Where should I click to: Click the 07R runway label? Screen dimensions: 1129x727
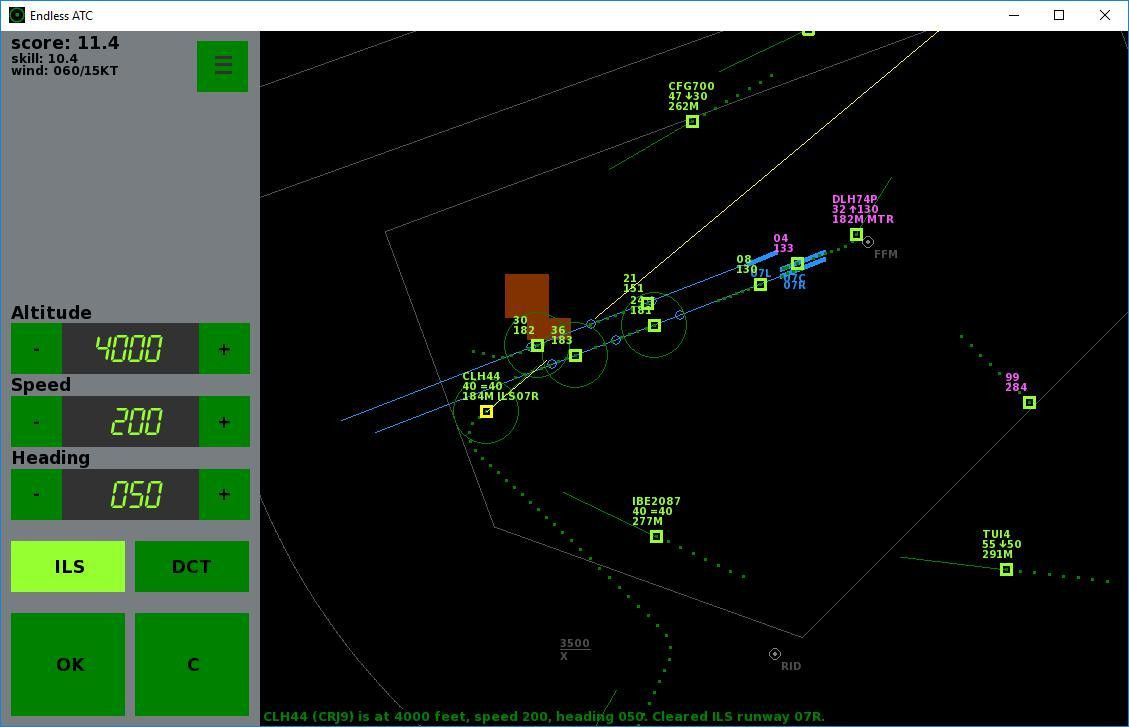pos(795,286)
